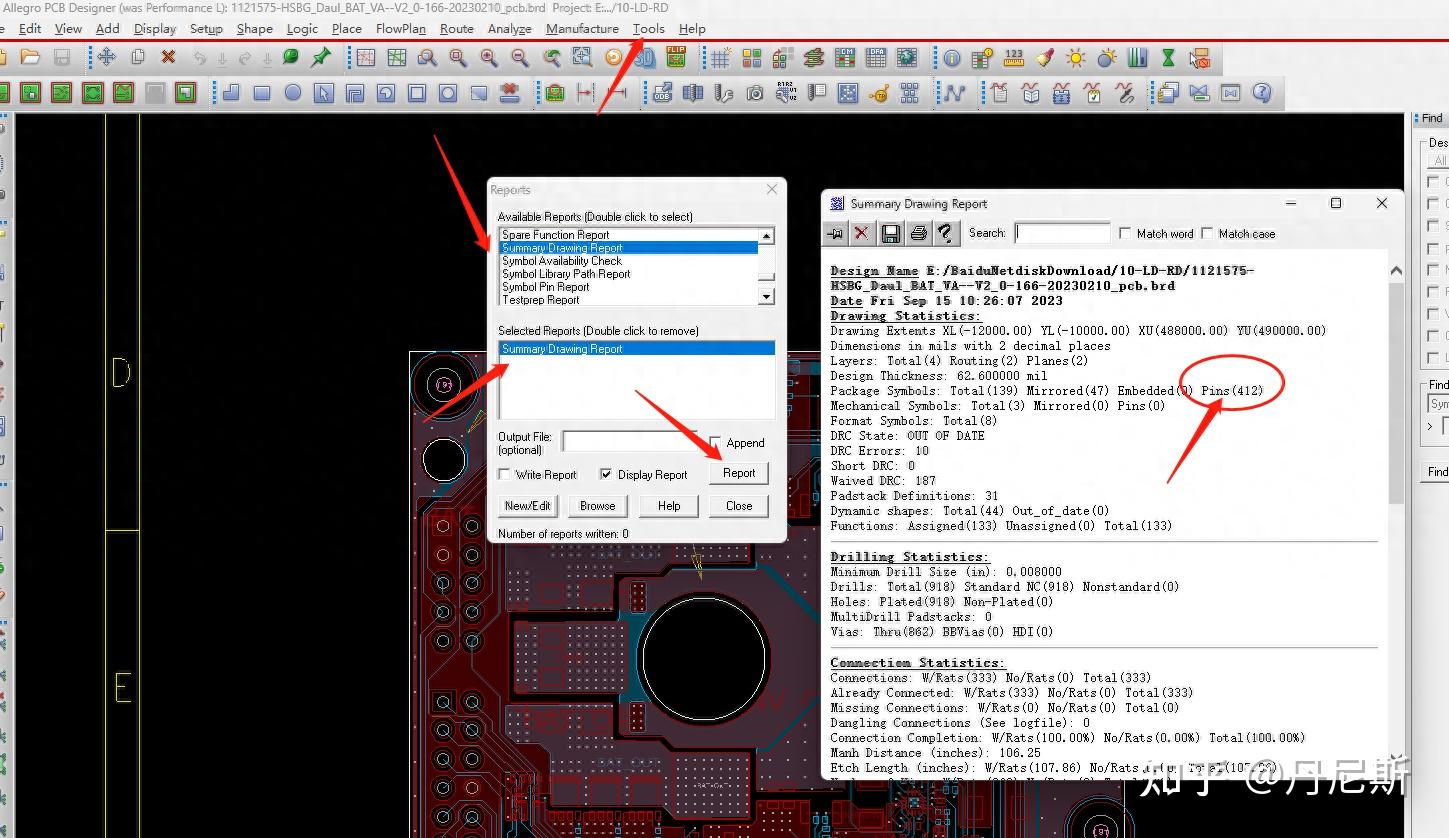Click the ODB export icon
Screen dimensions: 1449x838
(662, 93)
